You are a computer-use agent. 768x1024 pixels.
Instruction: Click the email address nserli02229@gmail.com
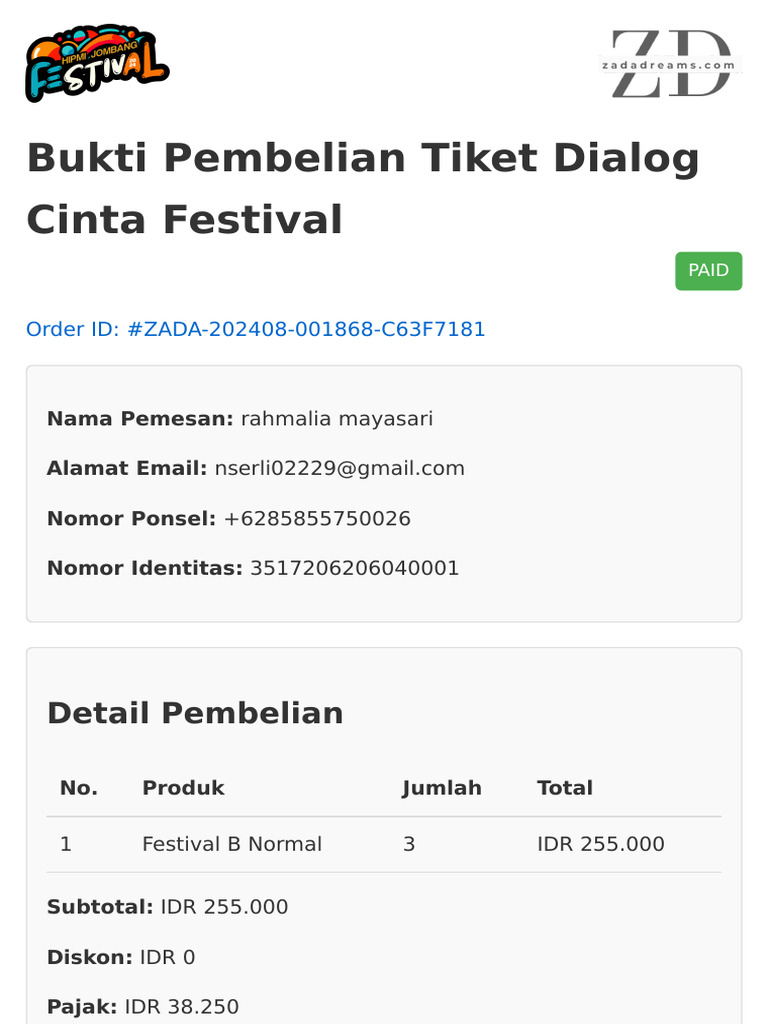pyautogui.click(x=339, y=468)
